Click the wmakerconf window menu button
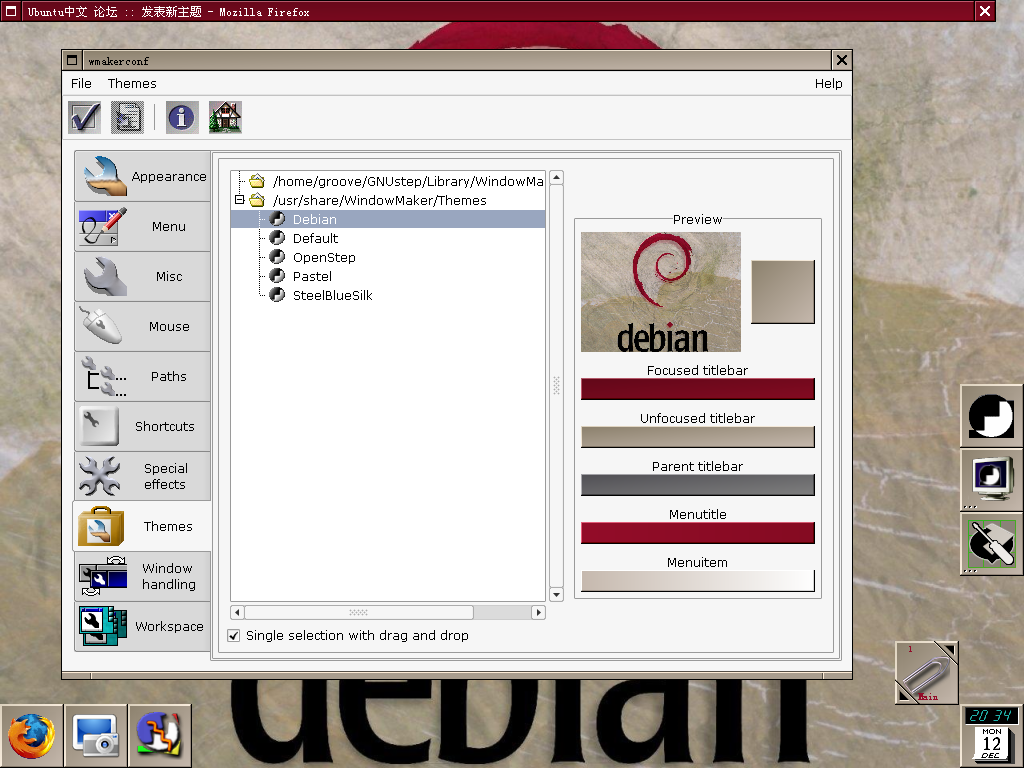Image resolution: width=1024 pixels, height=768 pixels. coord(72,60)
